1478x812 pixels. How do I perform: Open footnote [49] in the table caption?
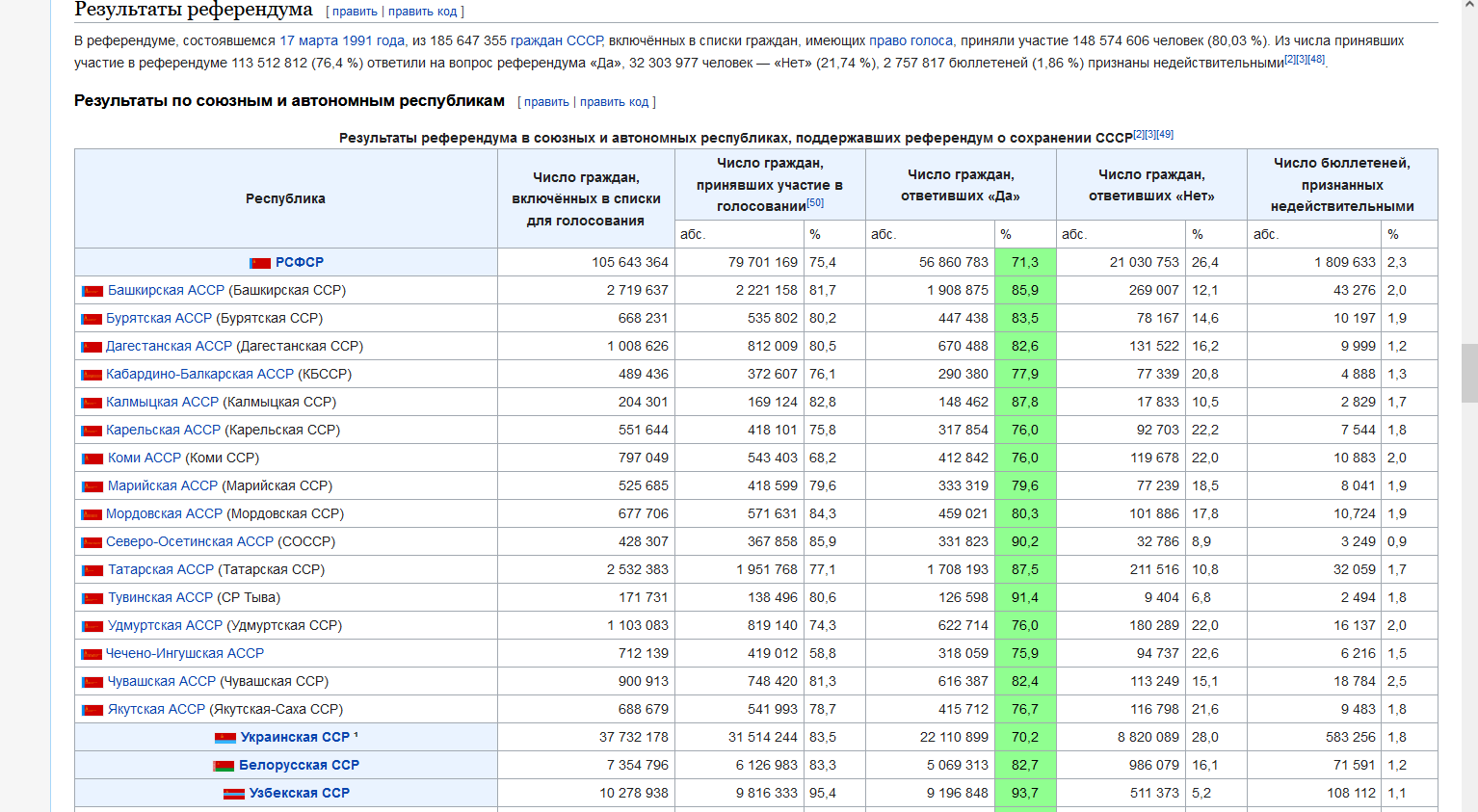(x=1165, y=135)
